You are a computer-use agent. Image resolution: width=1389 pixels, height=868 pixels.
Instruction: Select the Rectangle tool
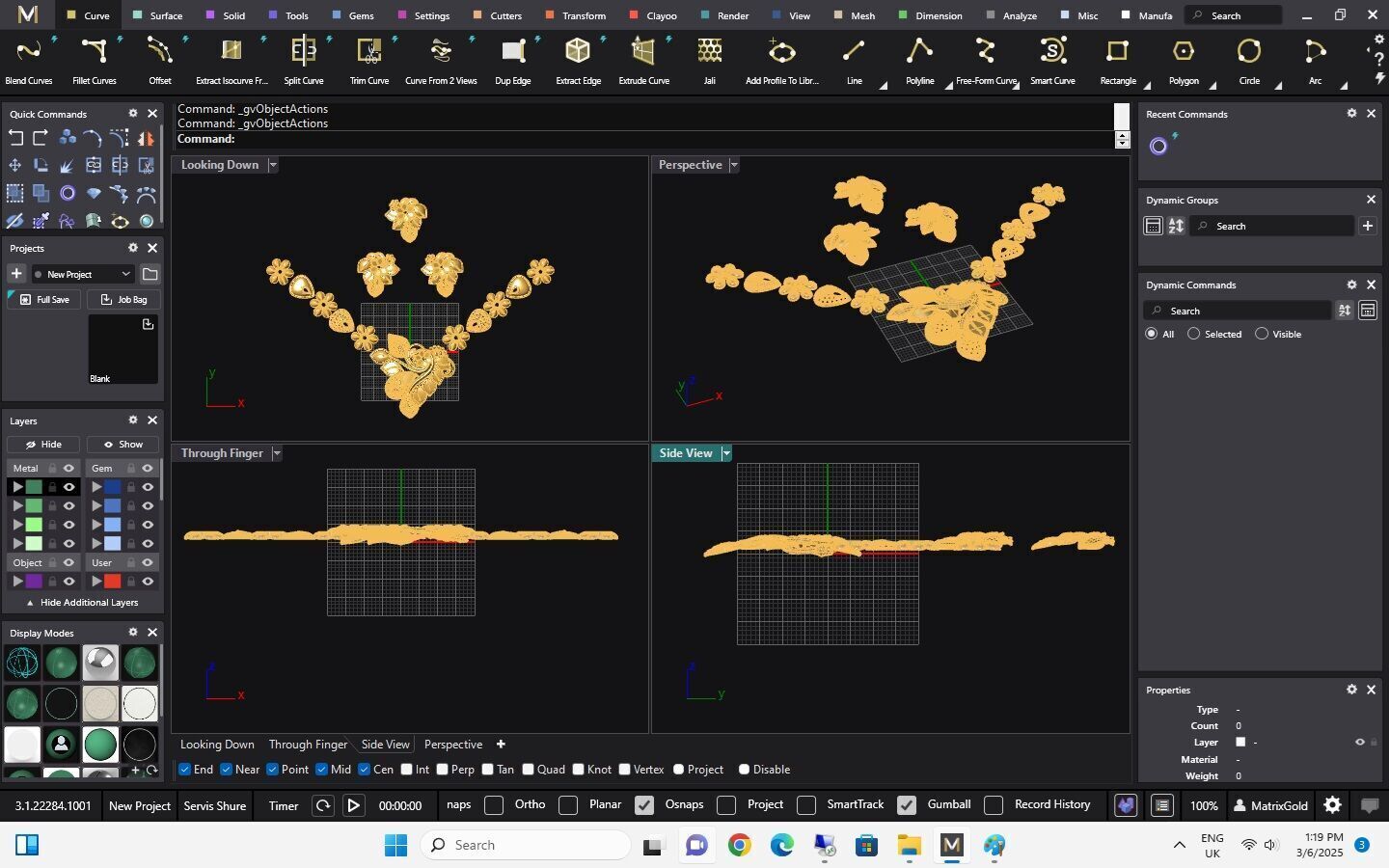coord(1118,60)
